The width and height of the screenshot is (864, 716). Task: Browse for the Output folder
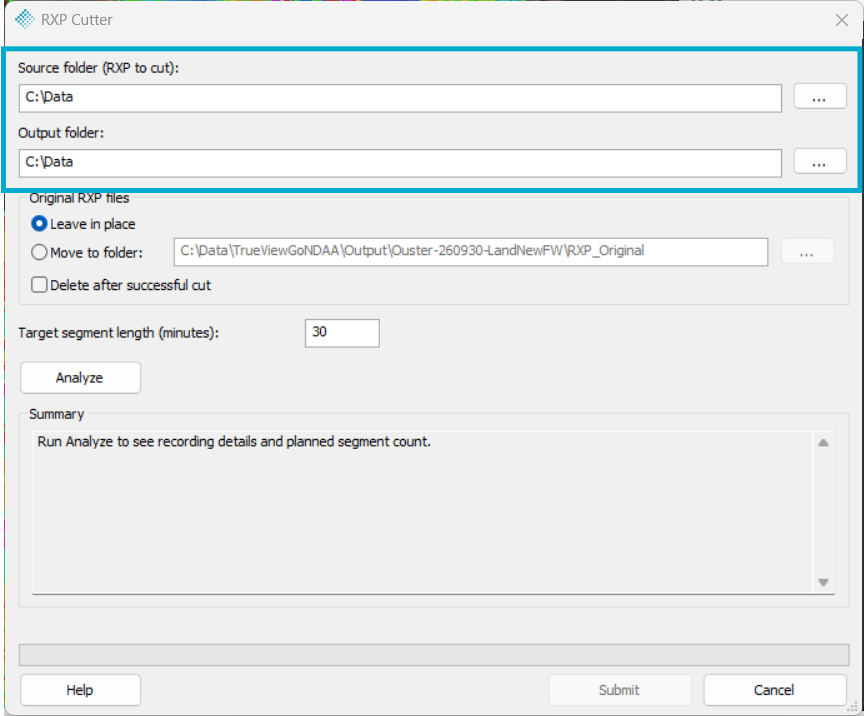(x=819, y=162)
